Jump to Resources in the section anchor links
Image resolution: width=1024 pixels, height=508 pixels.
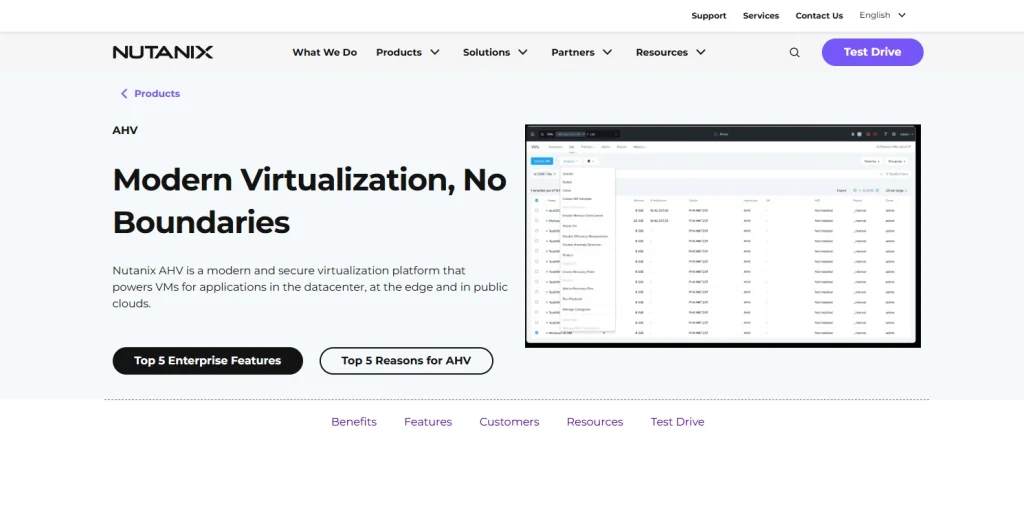[x=595, y=422]
